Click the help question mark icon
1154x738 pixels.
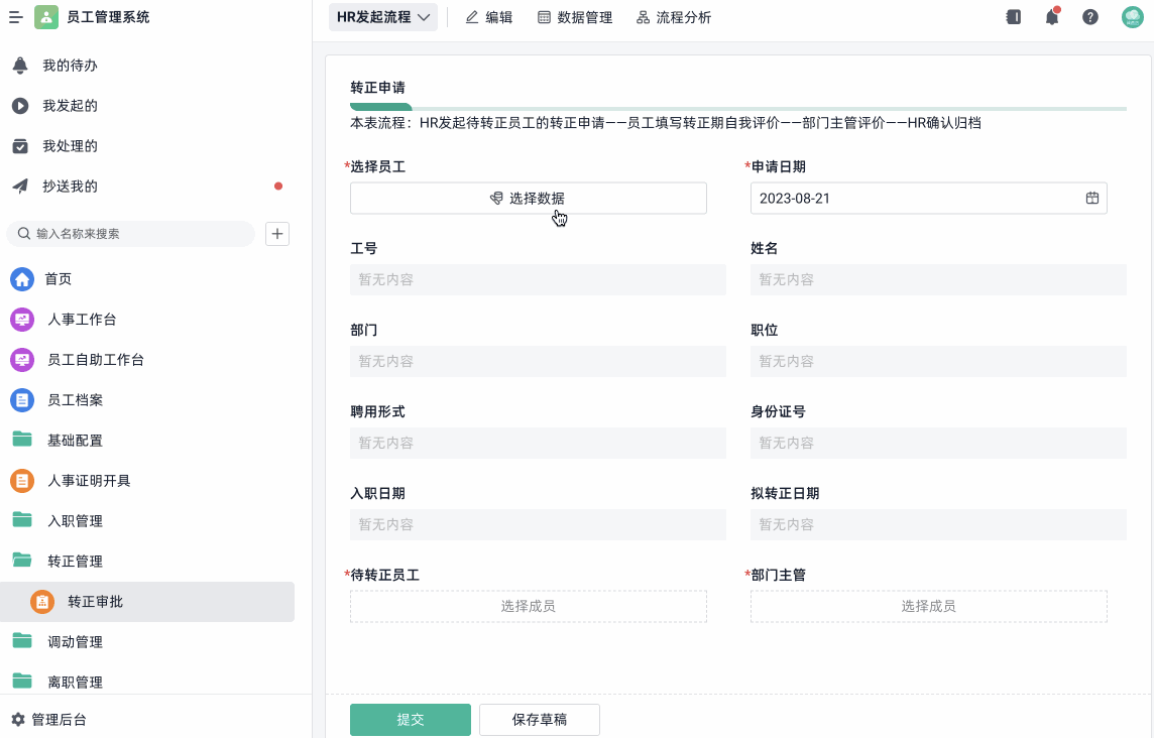[x=1090, y=17]
